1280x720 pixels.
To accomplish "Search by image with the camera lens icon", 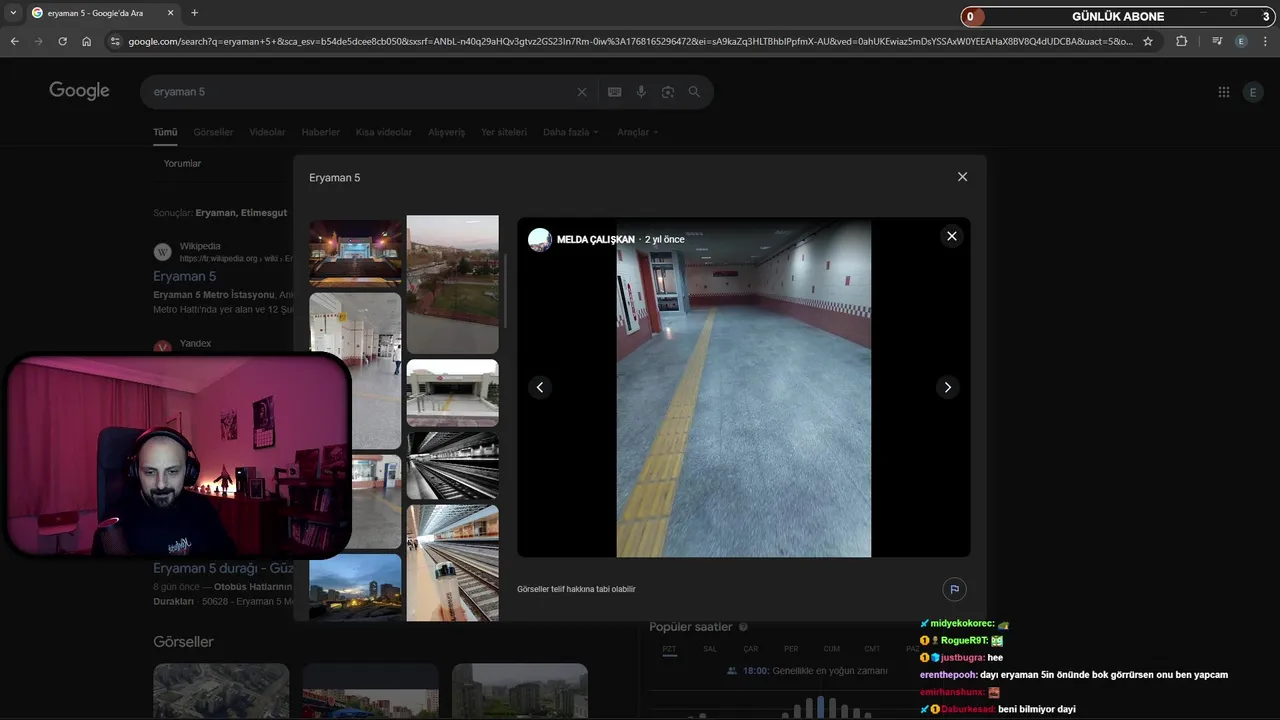I will pos(667,92).
